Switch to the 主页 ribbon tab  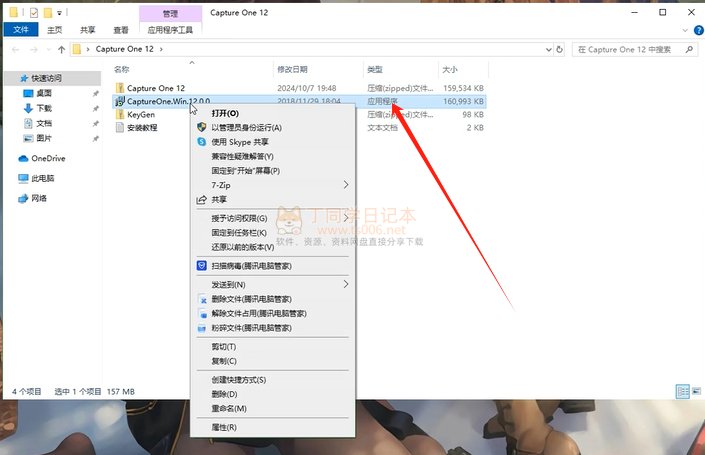click(55, 30)
